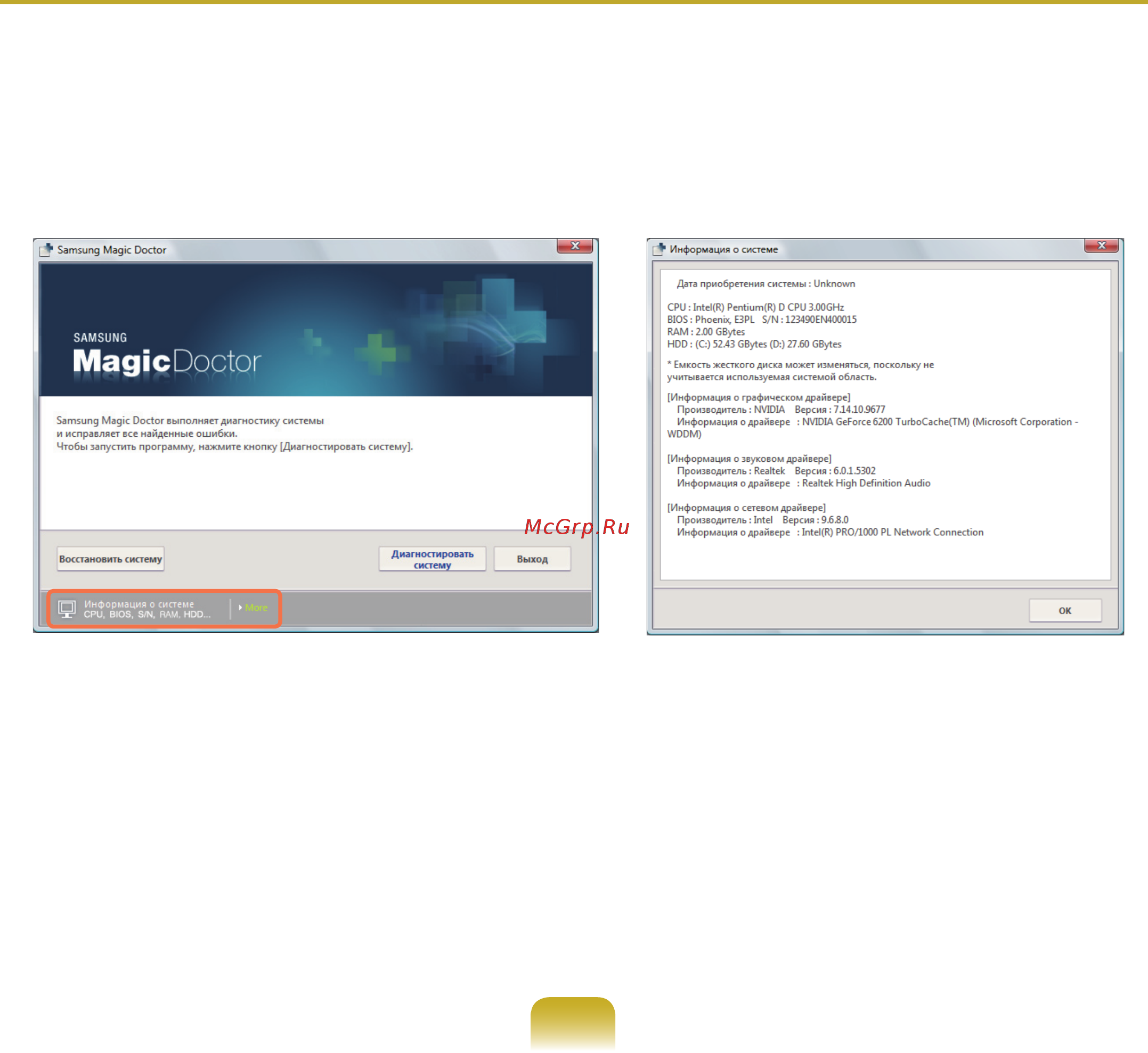Close the Информация о системе window
The height and width of the screenshot is (1053, 1148).
1101,246
